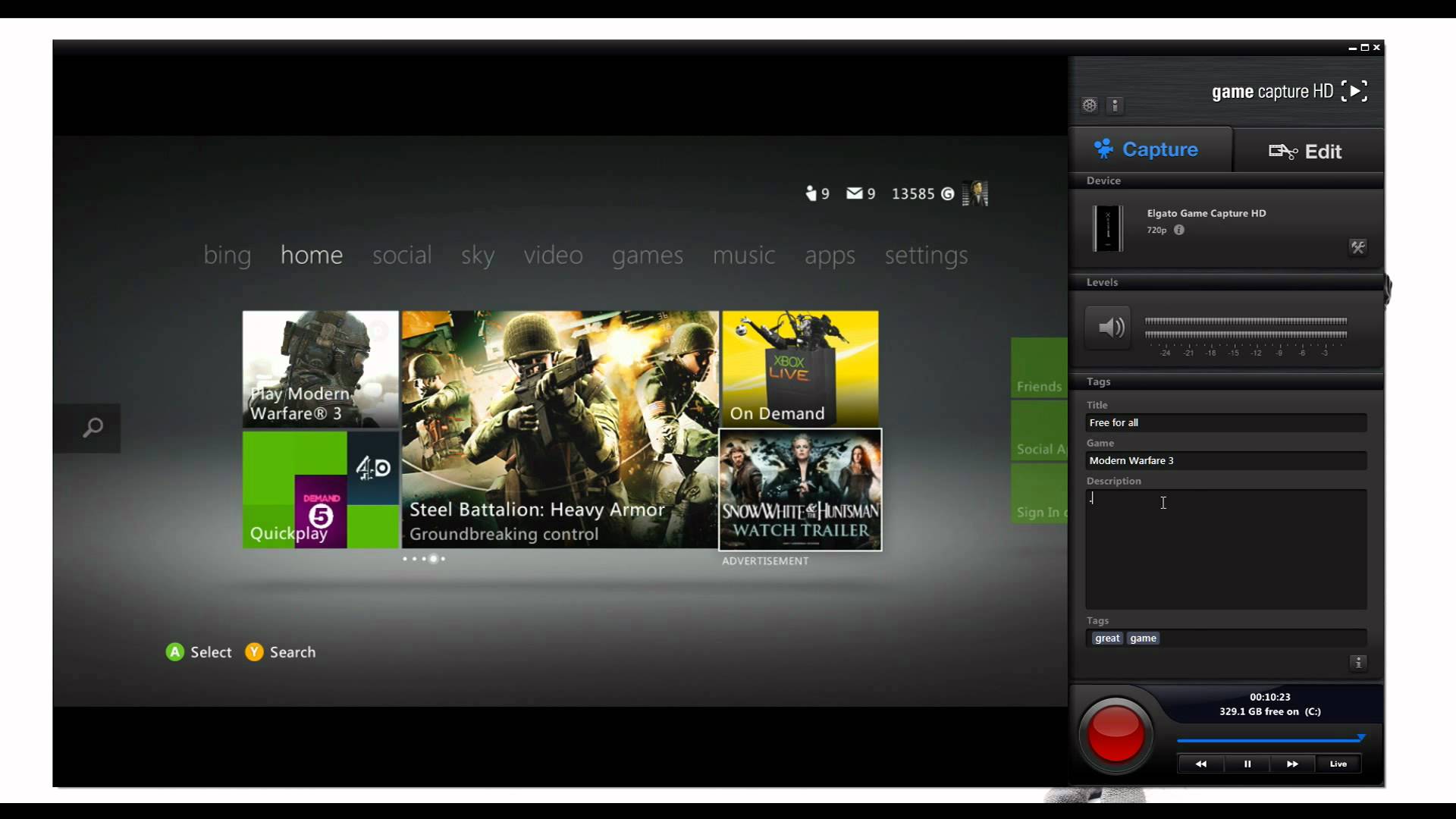Screen dimensions: 1456x819
Task: Click the 4oD logo in Quickplay
Action: [373, 468]
